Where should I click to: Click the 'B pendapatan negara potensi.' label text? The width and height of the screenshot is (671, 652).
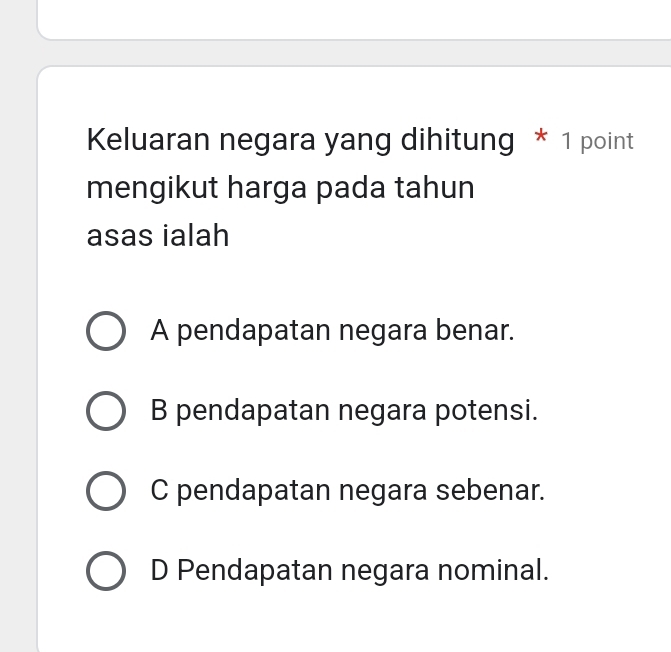coord(344,410)
